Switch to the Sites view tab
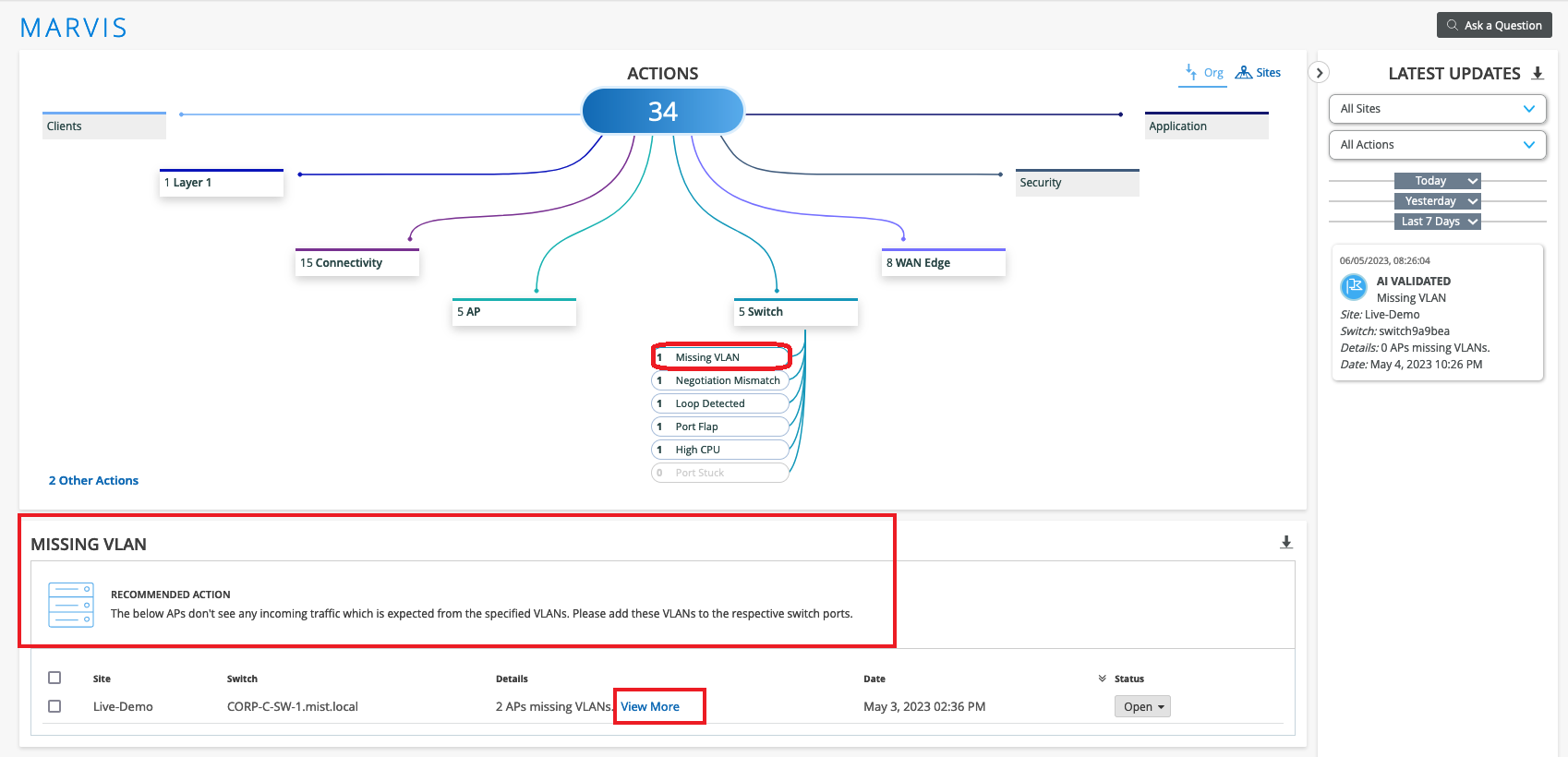Screen dimensions: 1568x757 click(x=1258, y=73)
